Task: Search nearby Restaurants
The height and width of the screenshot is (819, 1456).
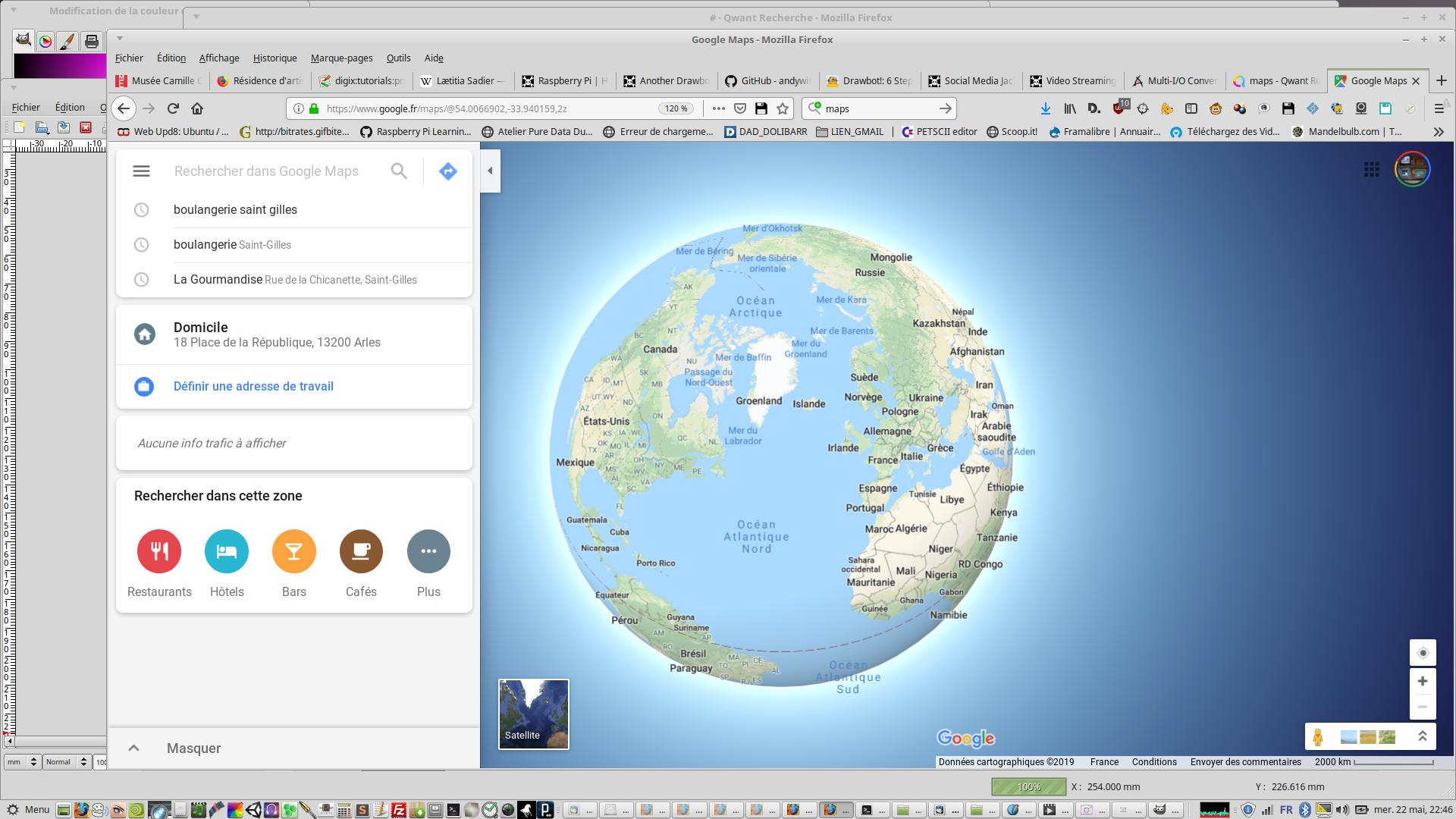Action: pyautogui.click(x=159, y=551)
